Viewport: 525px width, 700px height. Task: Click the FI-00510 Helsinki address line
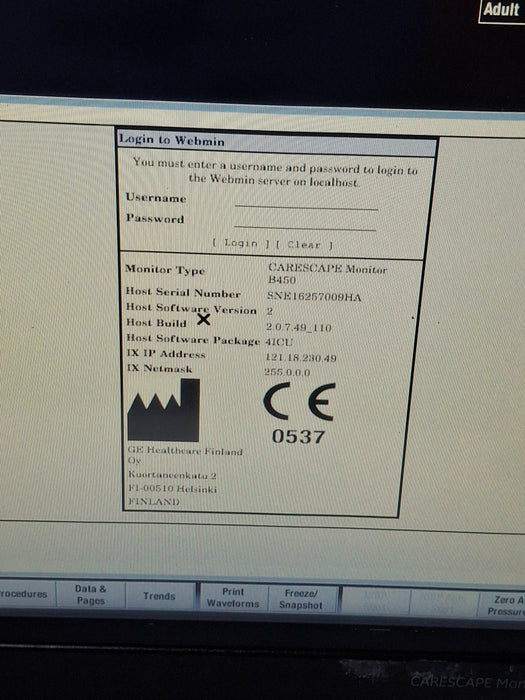point(172,489)
